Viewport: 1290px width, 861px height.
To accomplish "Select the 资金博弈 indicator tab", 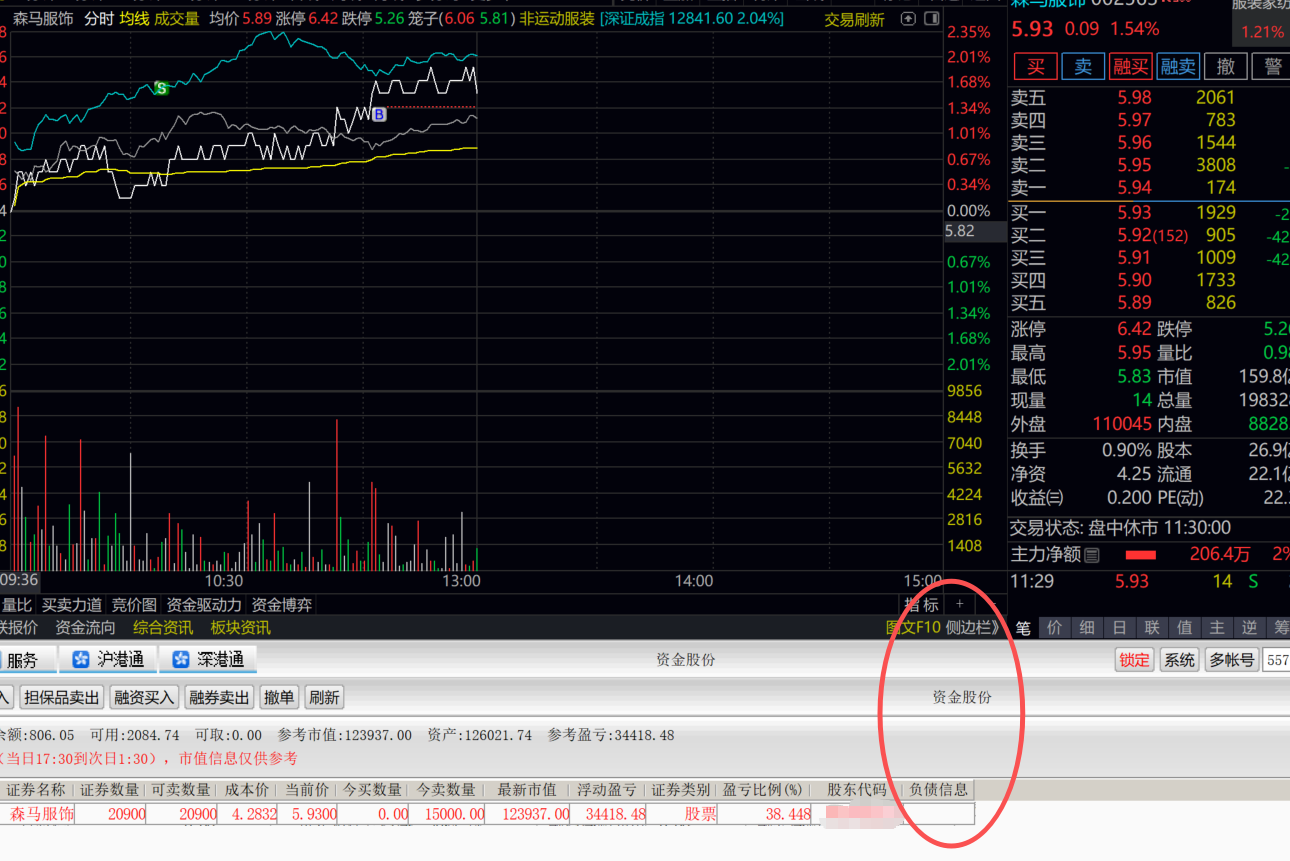I will click(281, 604).
